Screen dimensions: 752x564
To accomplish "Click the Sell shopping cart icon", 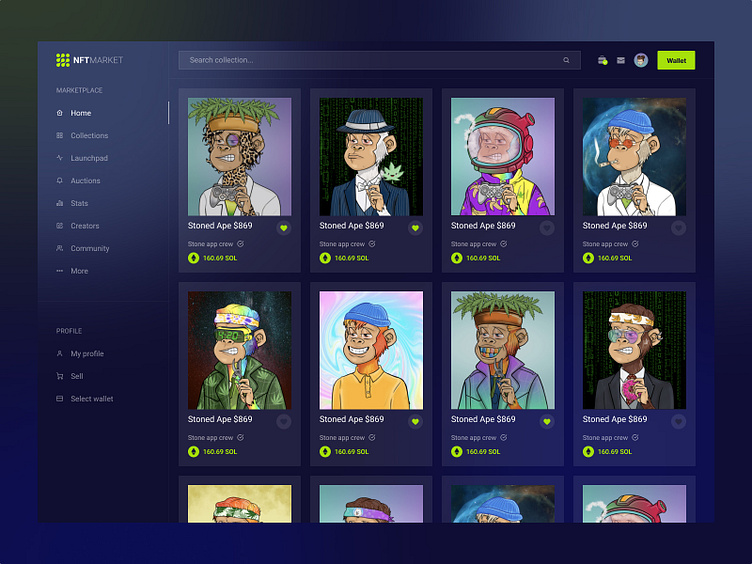I will [59, 376].
